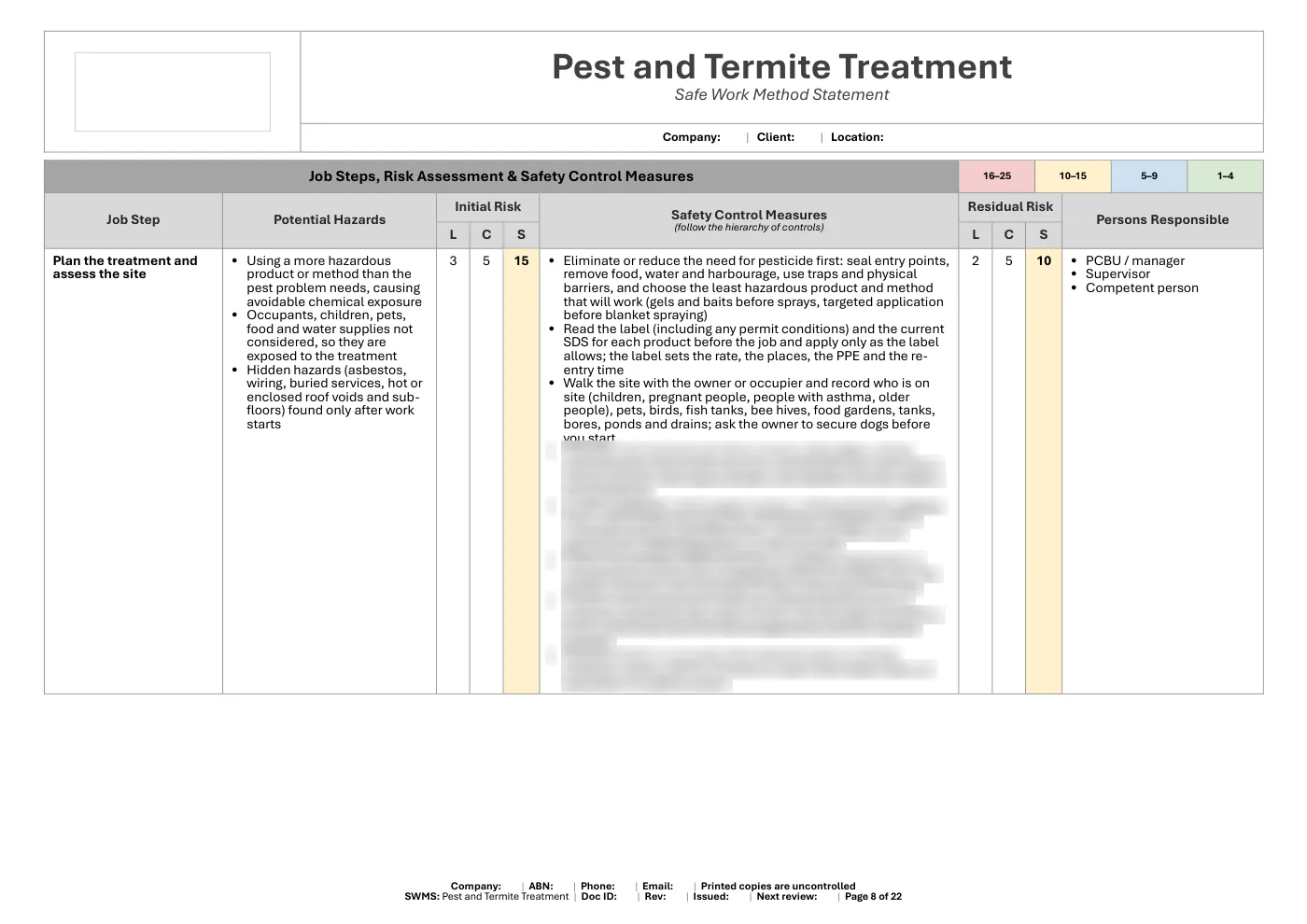Click the initial risk score 15

522,261
